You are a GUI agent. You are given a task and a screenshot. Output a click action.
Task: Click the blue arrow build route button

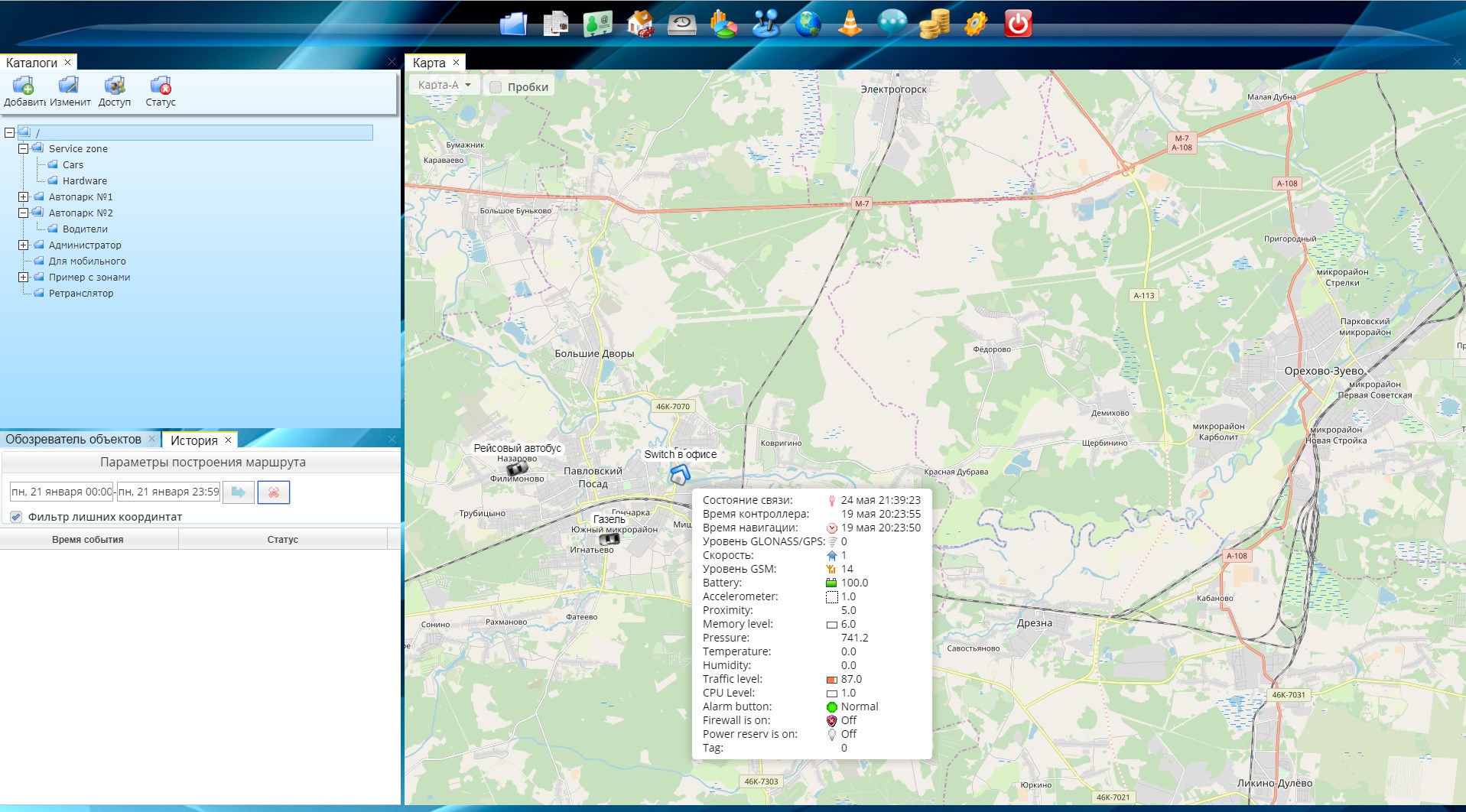(239, 492)
